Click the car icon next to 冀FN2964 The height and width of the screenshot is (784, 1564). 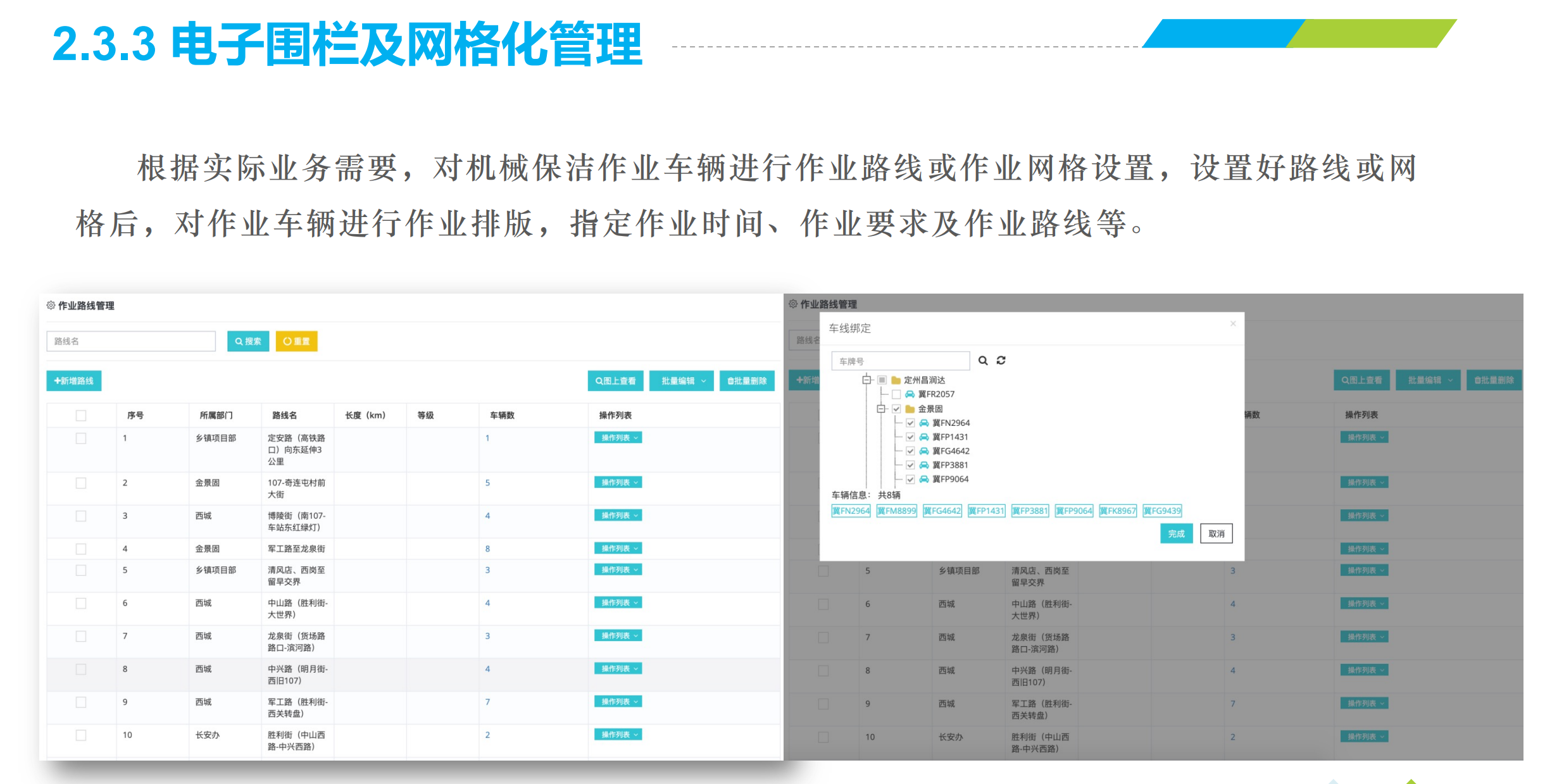coord(924,423)
